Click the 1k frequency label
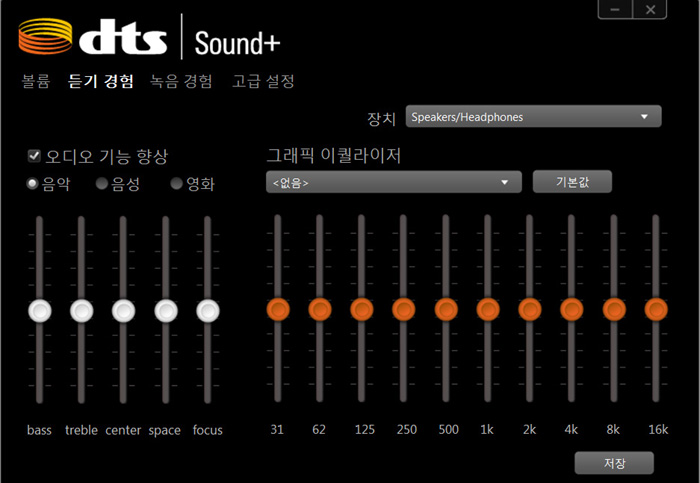 point(487,429)
